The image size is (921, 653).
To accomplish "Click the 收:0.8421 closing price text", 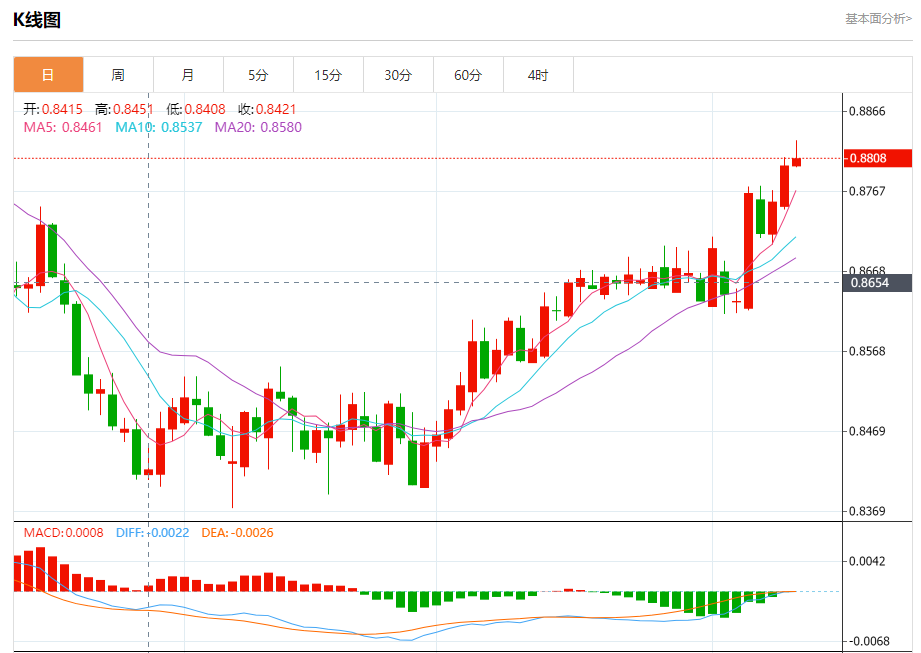I will tap(267, 109).
